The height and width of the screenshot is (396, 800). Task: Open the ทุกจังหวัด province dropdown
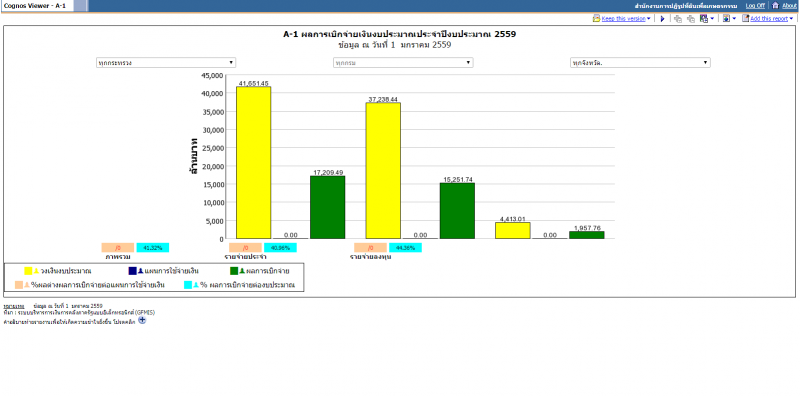[640, 63]
